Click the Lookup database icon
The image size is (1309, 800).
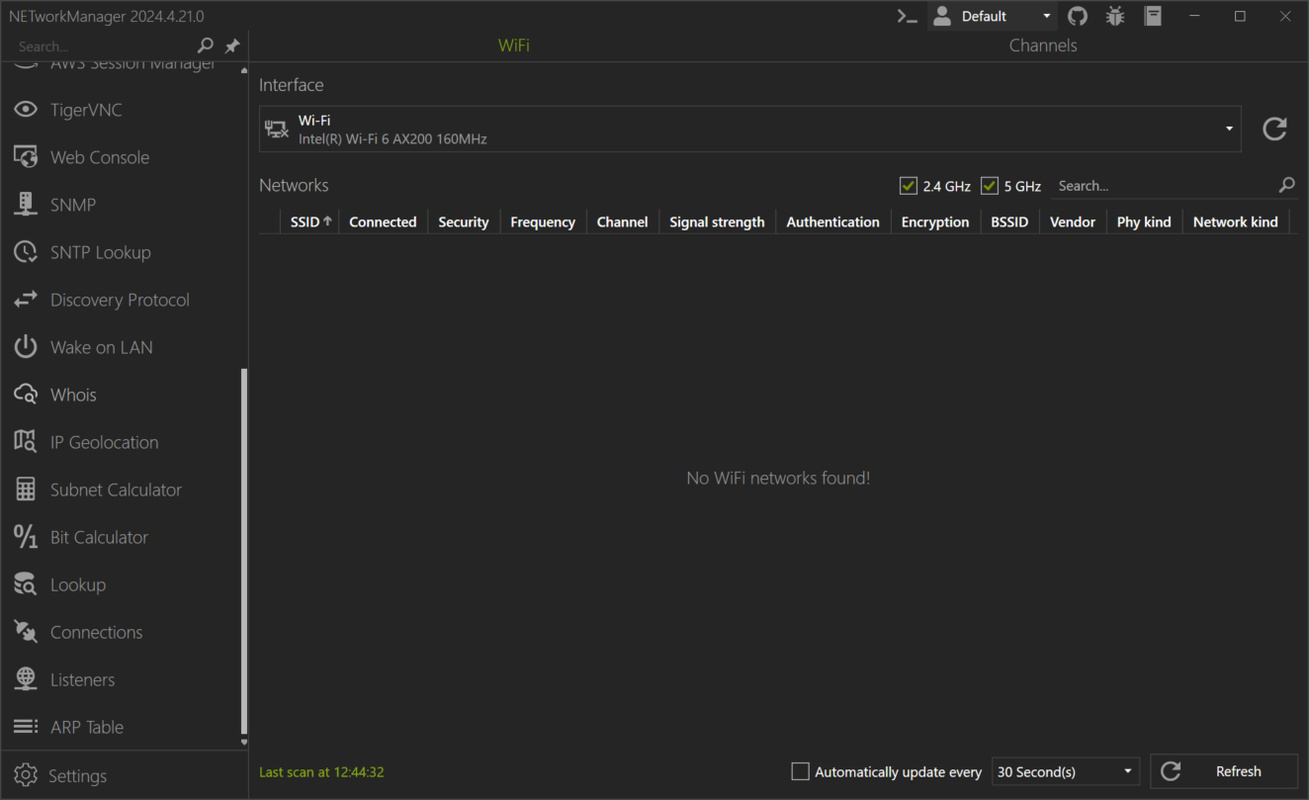coord(26,584)
